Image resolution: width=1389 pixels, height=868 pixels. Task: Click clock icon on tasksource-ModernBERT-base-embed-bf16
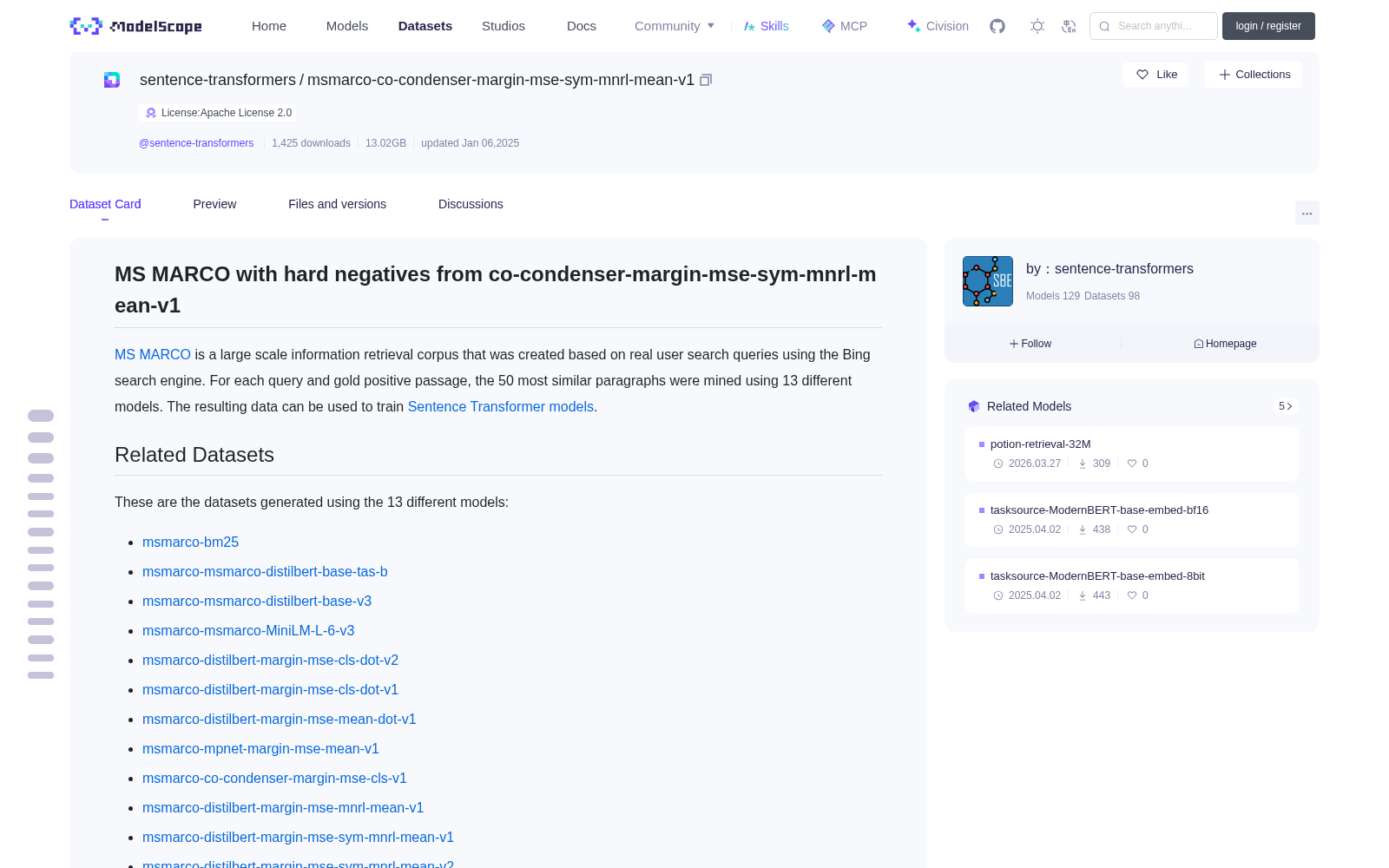998,529
